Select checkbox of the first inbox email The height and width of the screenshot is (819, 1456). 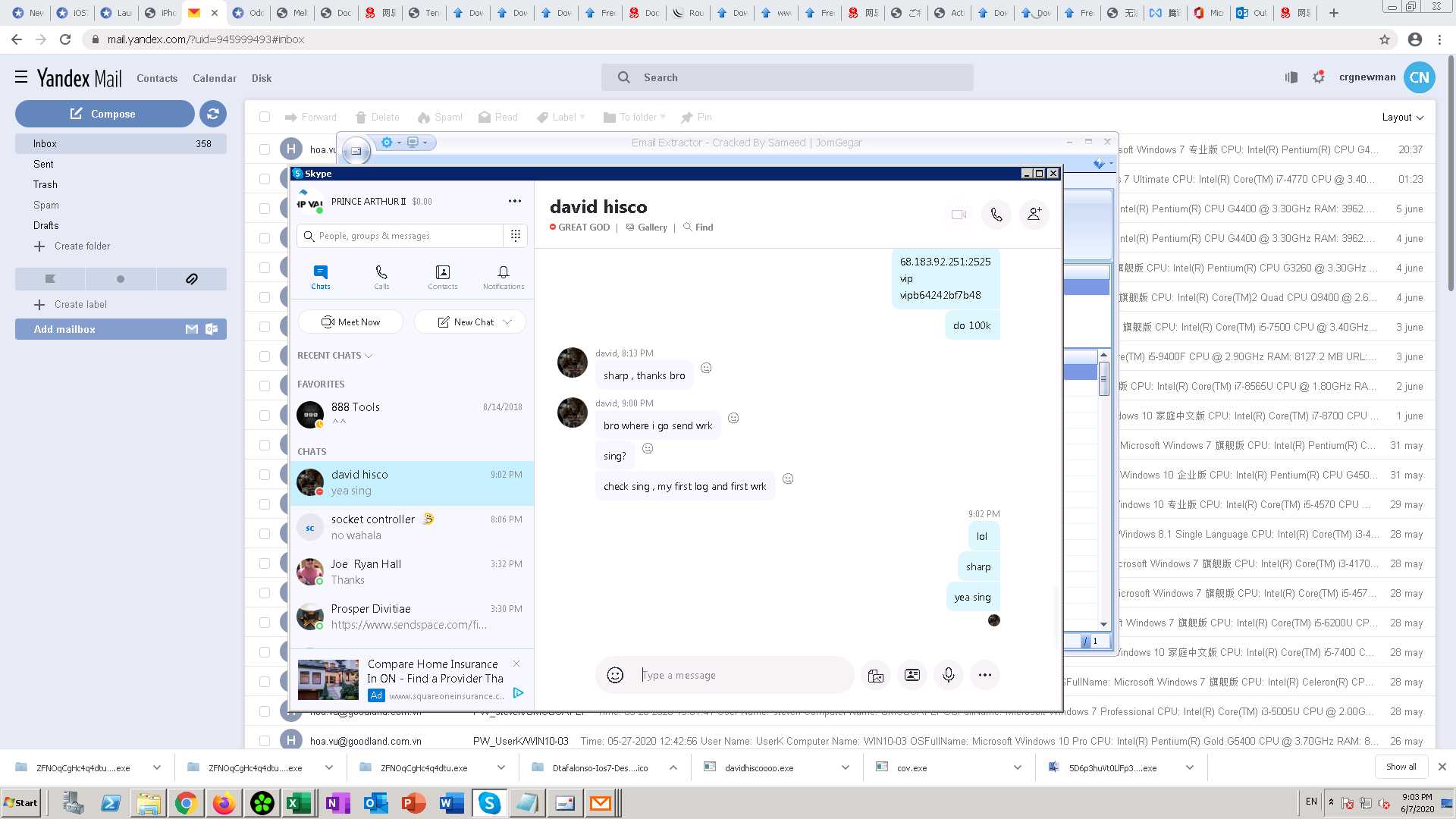265,149
